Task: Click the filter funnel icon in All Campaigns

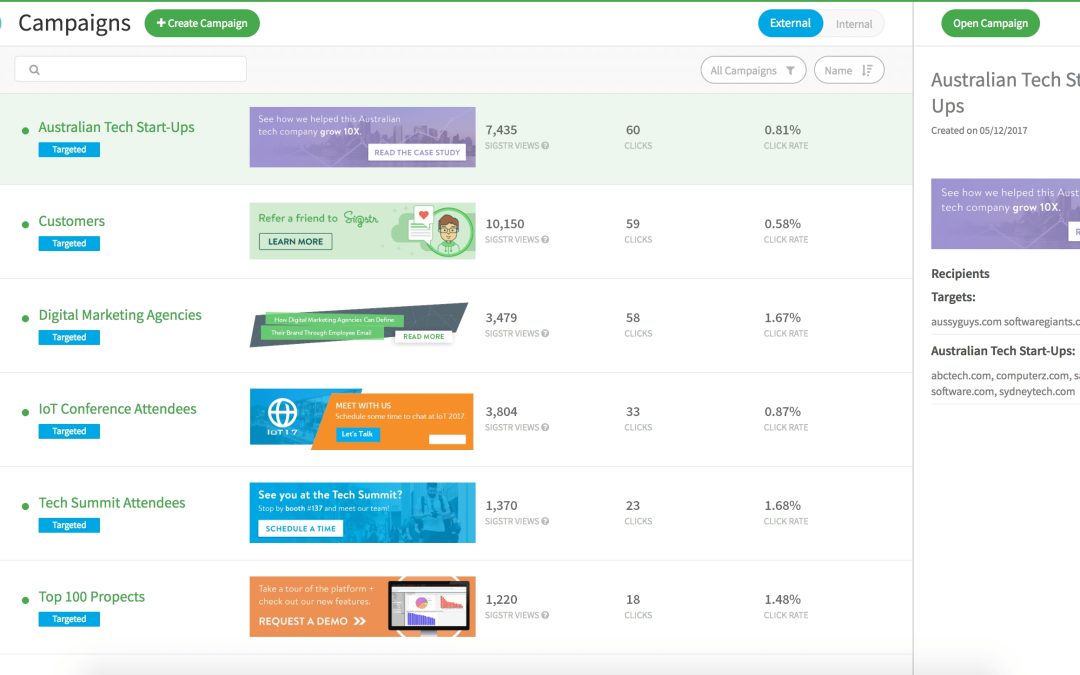Action: 791,70
